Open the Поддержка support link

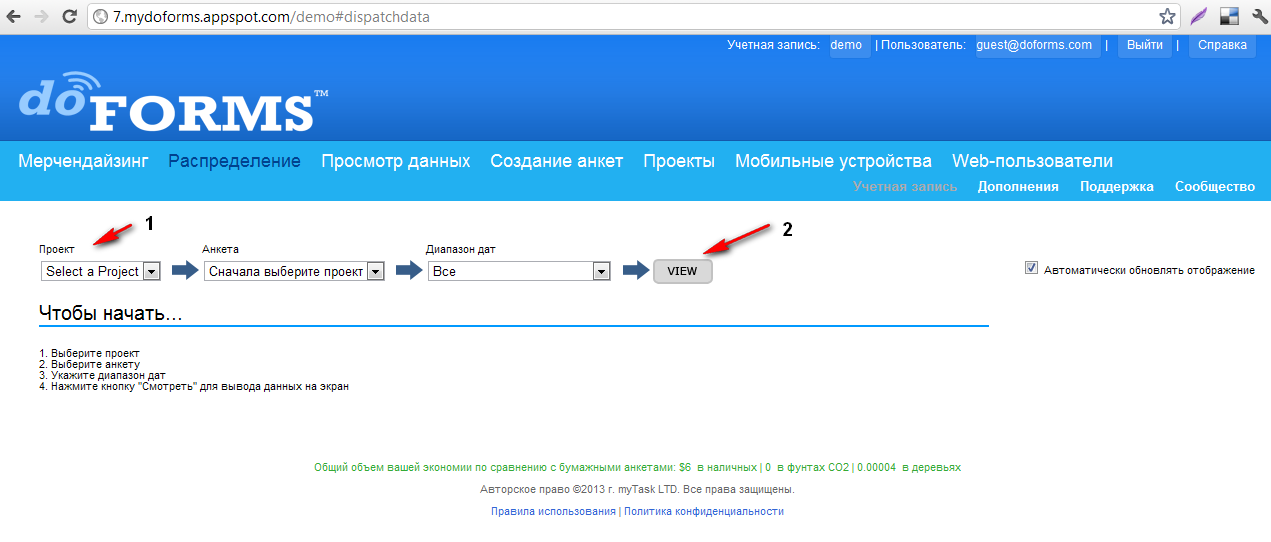click(x=1116, y=187)
